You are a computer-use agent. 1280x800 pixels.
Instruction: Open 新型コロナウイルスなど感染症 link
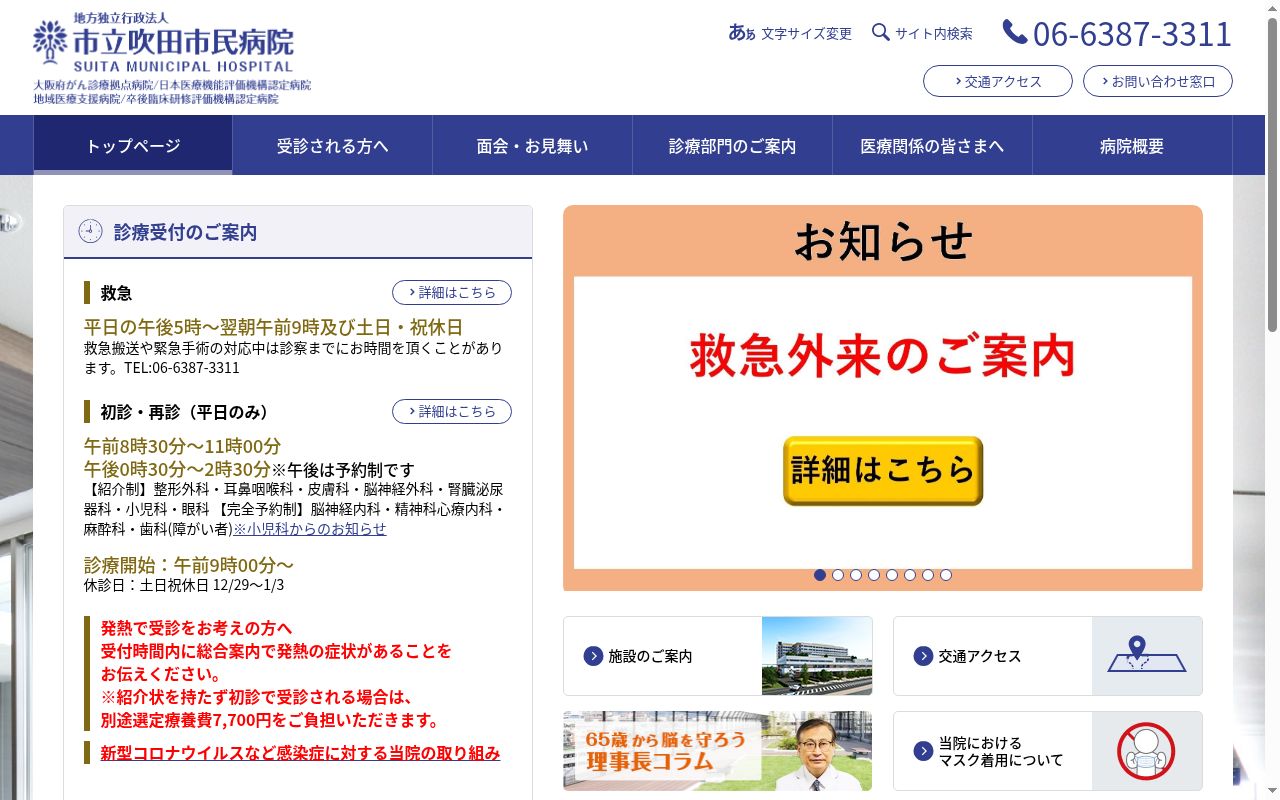300,753
